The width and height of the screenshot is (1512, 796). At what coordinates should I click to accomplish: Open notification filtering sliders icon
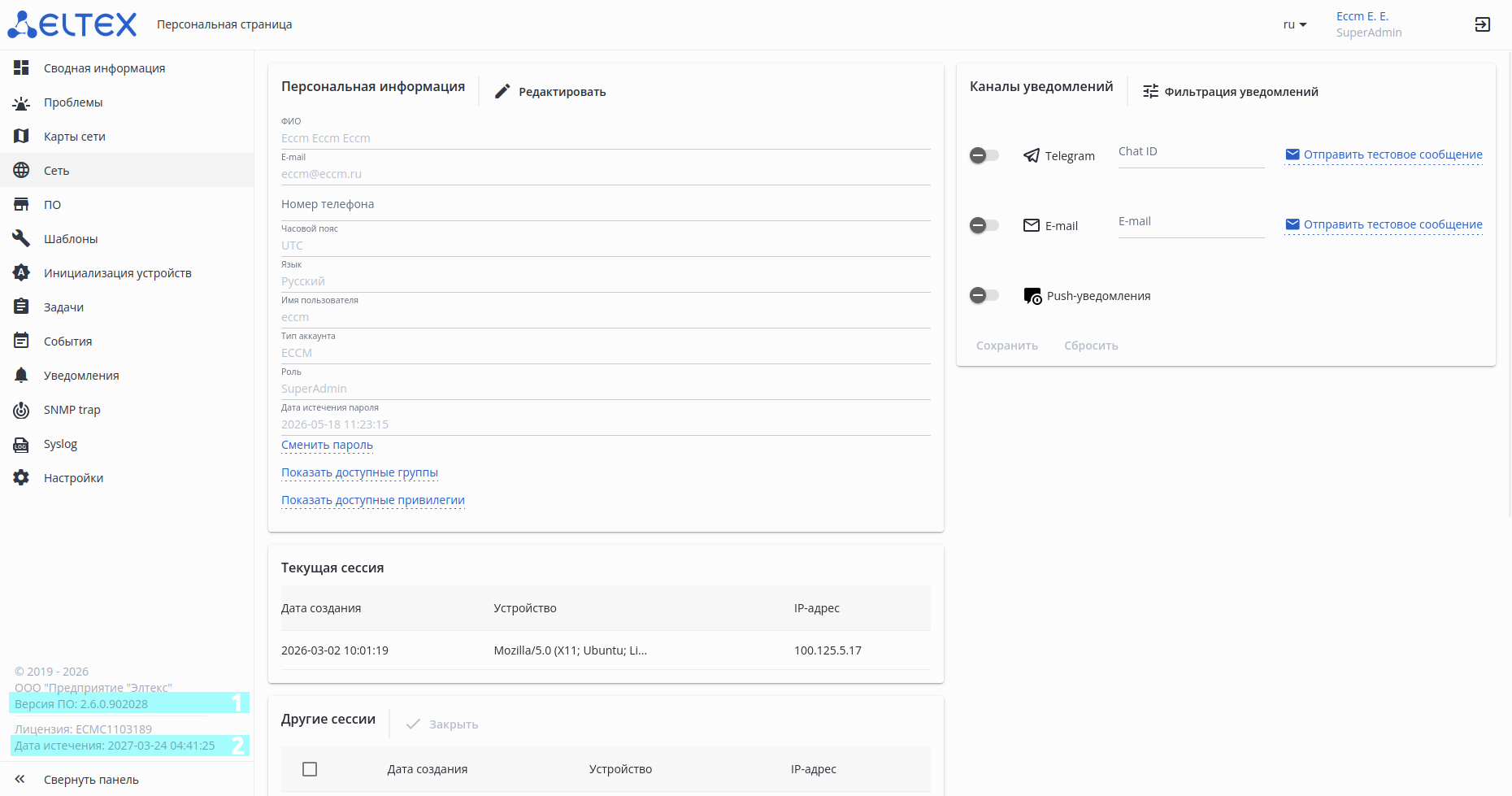tap(1150, 92)
